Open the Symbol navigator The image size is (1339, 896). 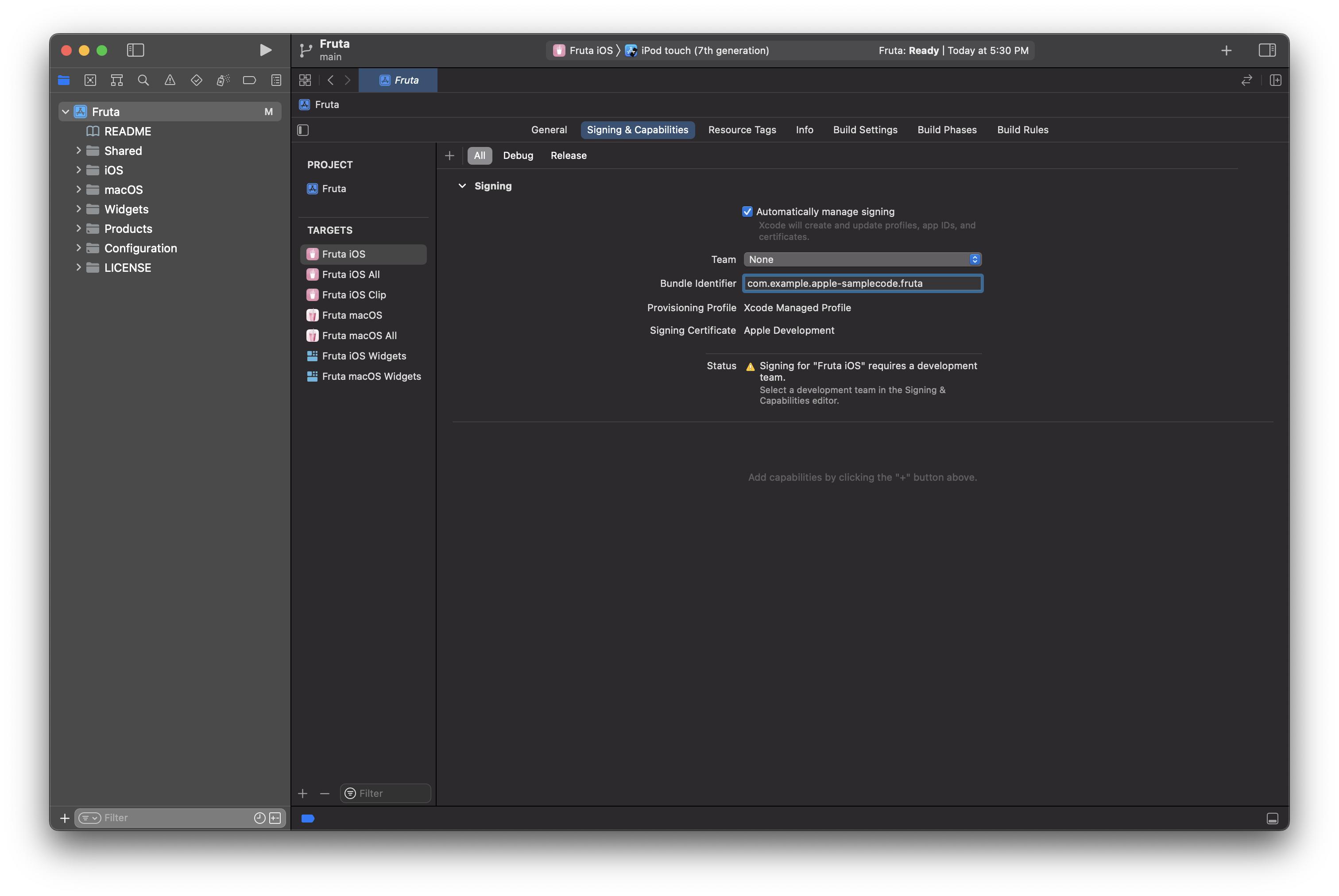(116, 80)
